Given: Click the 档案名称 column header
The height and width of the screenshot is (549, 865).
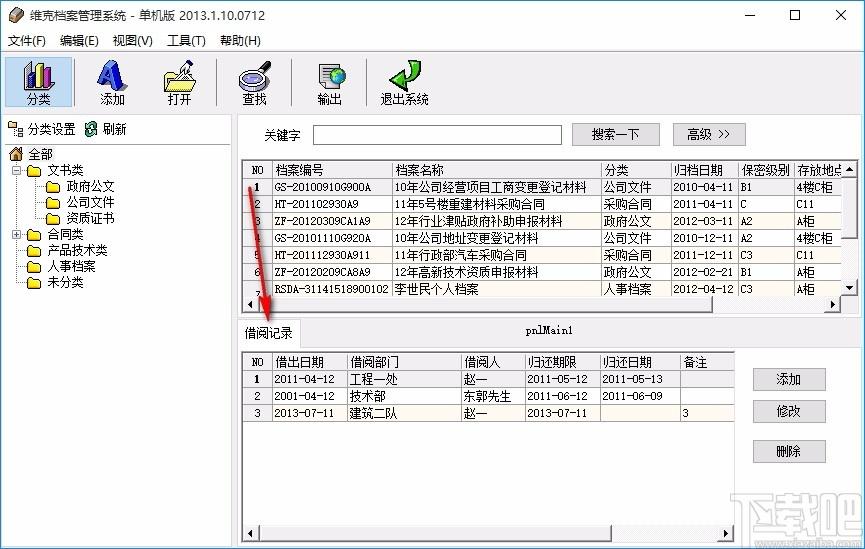Looking at the screenshot, I should tap(496, 170).
